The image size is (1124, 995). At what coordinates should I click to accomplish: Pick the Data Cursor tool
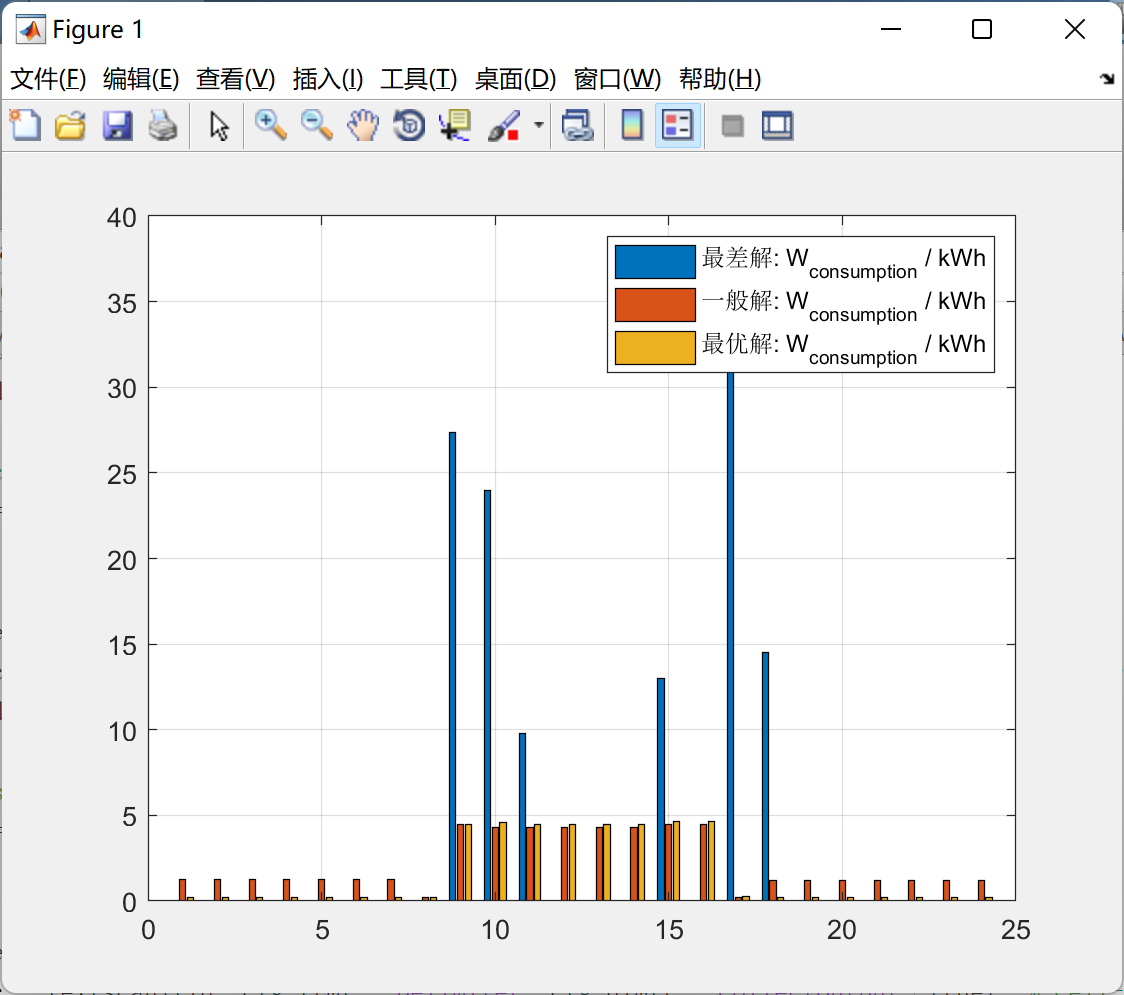point(455,126)
